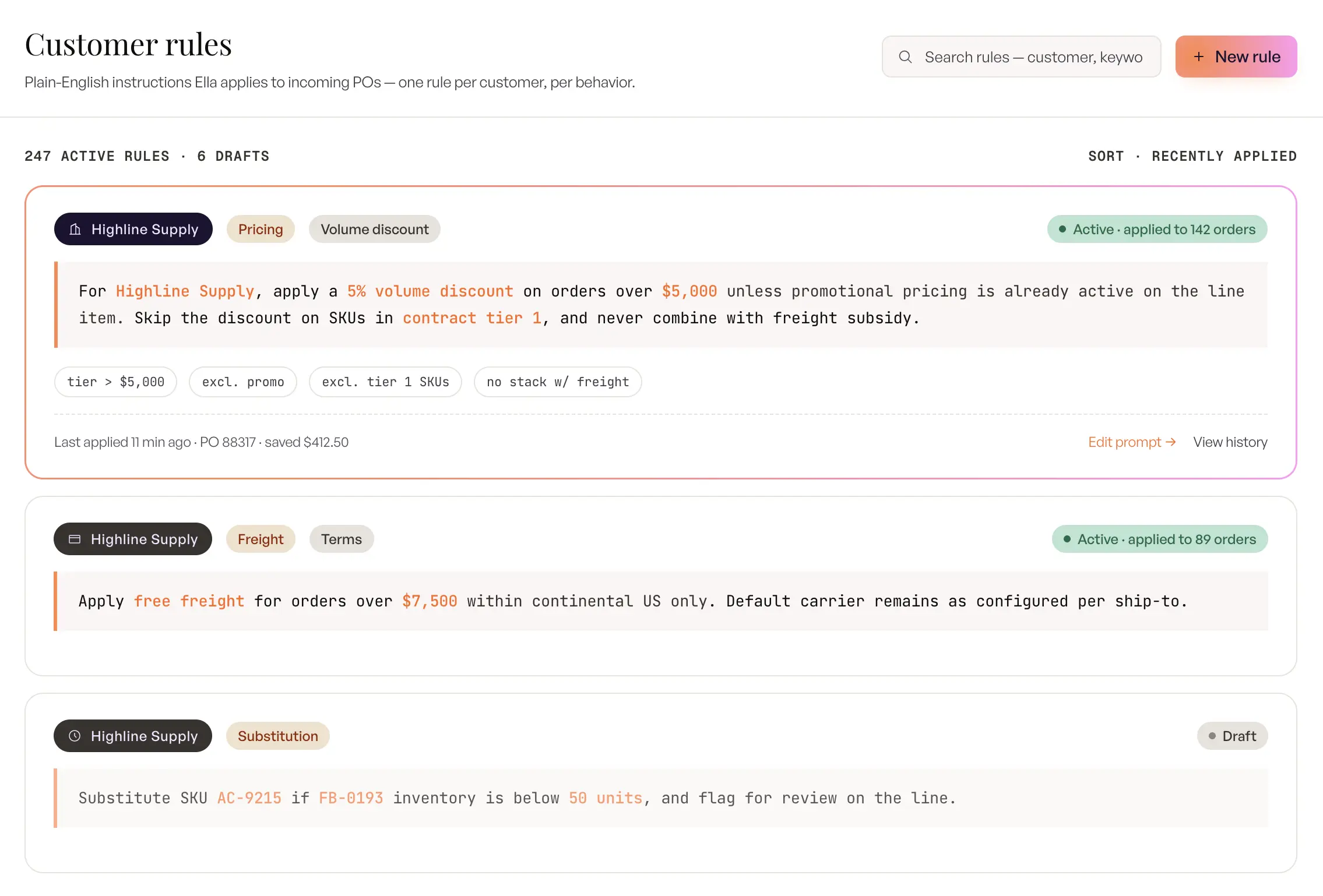Screen dimensions: 1323x896
Task: Click the Draft status badge
Action: pyautogui.click(x=1232, y=736)
